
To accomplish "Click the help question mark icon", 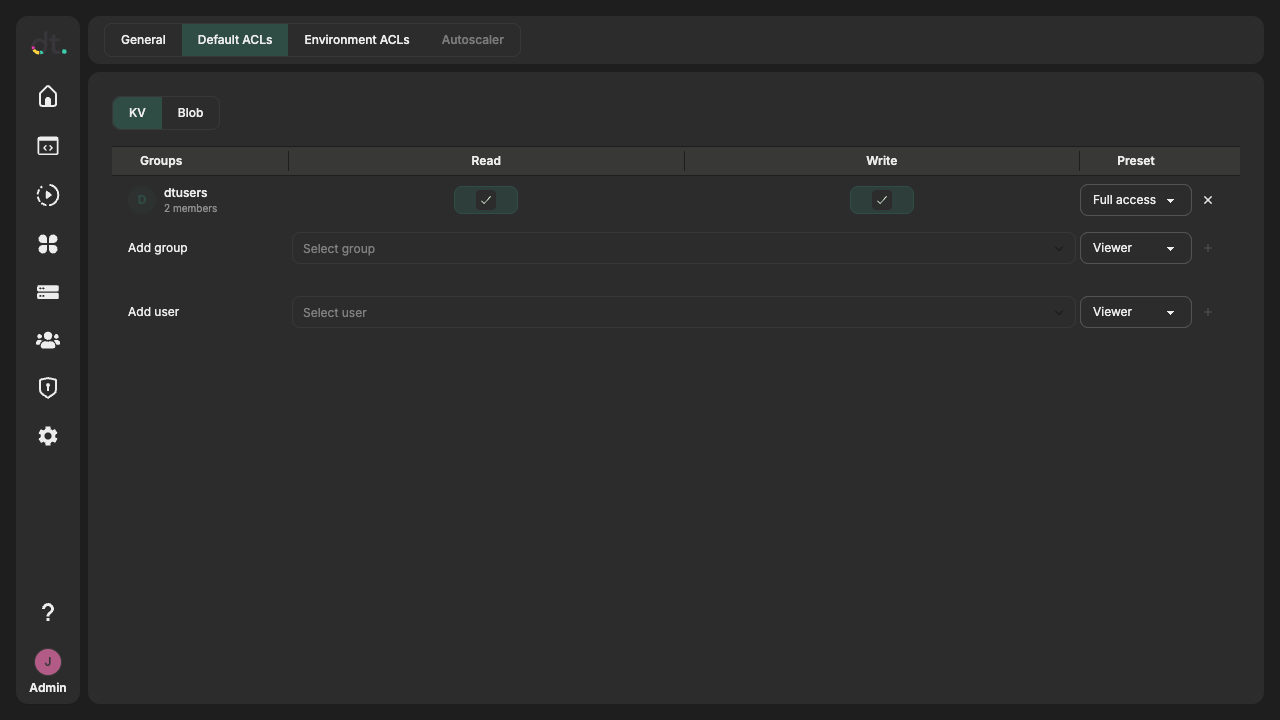I will pyautogui.click(x=48, y=612).
